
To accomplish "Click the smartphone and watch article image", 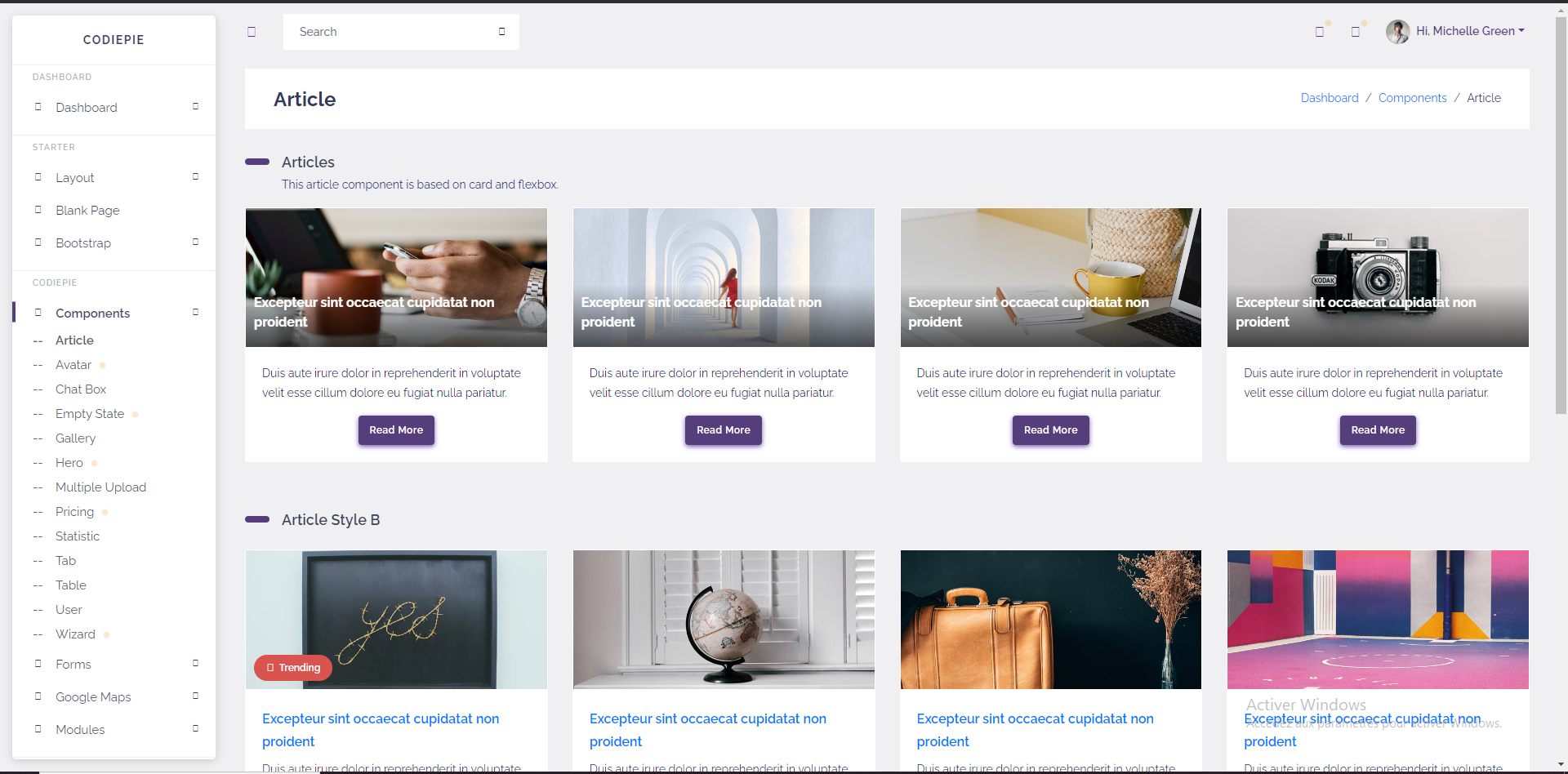I will [x=396, y=278].
